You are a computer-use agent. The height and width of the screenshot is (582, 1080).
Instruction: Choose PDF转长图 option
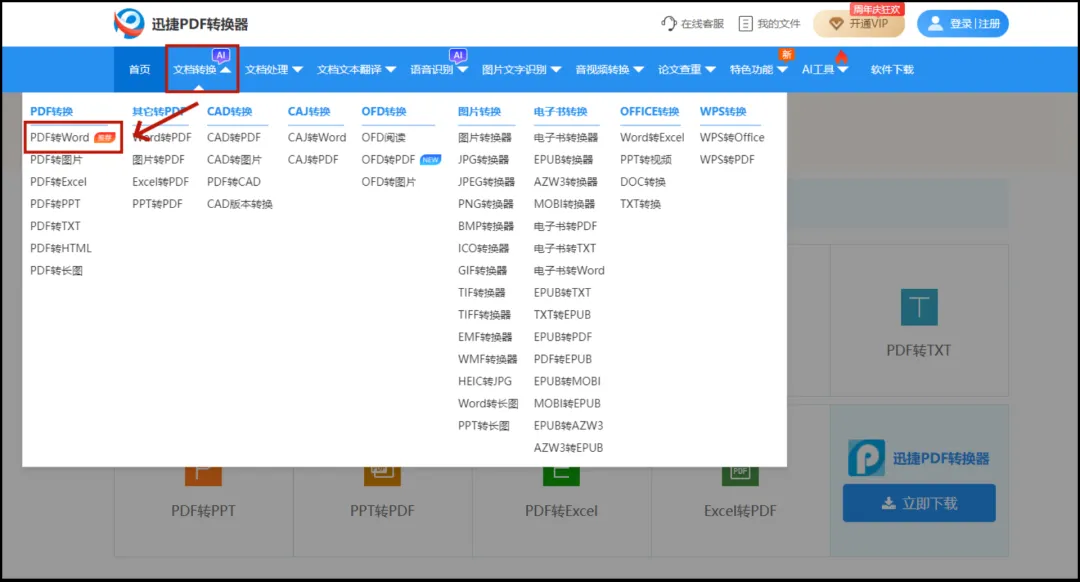click(x=56, y=271)
